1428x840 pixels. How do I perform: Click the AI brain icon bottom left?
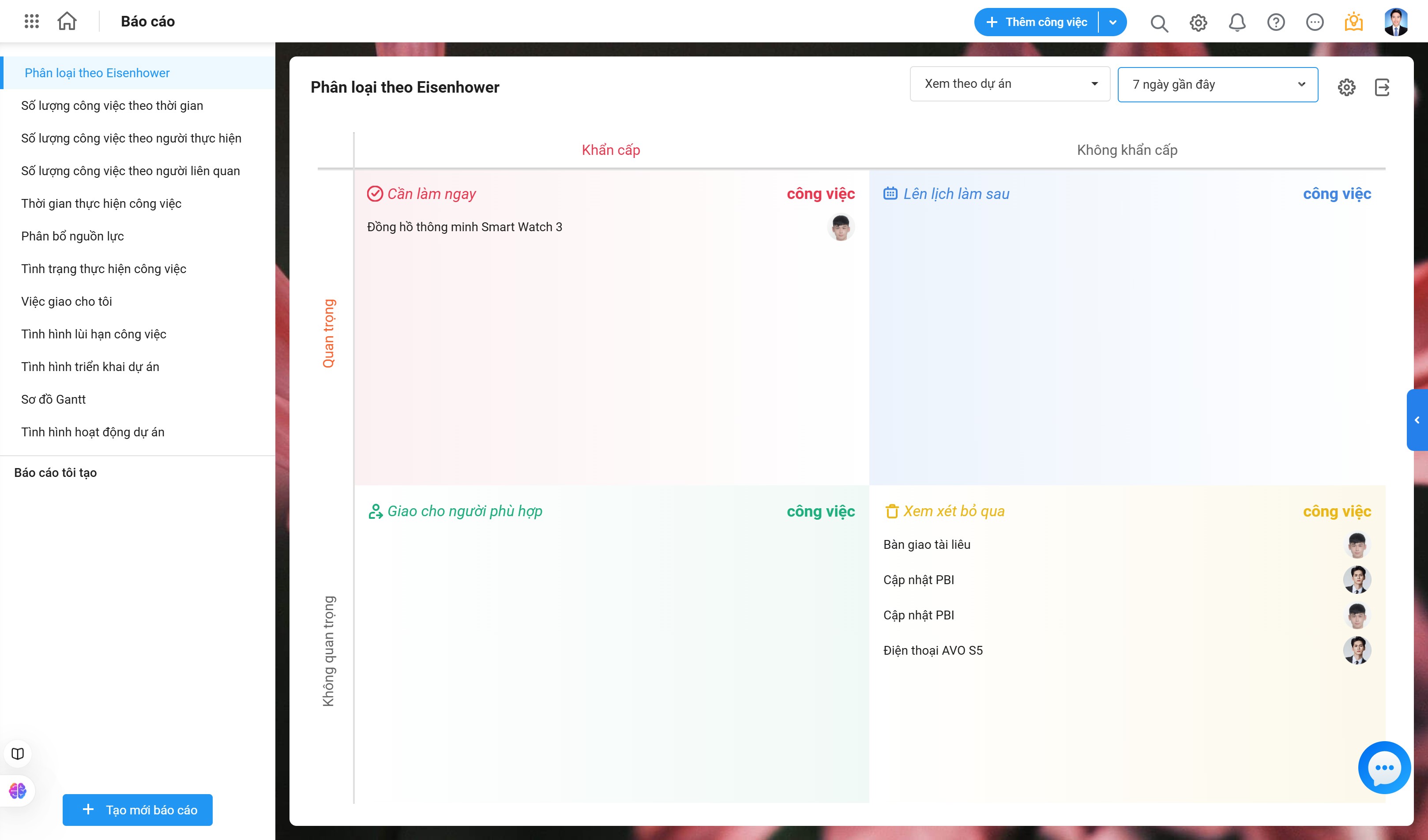(18, 791)
